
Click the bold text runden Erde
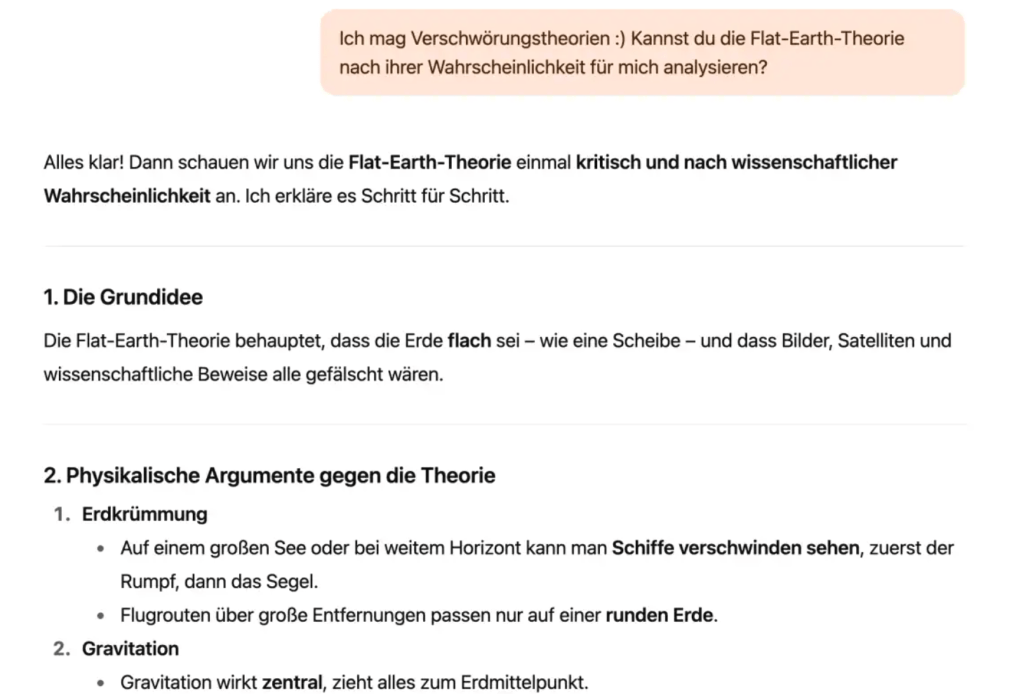pos(659,615)
